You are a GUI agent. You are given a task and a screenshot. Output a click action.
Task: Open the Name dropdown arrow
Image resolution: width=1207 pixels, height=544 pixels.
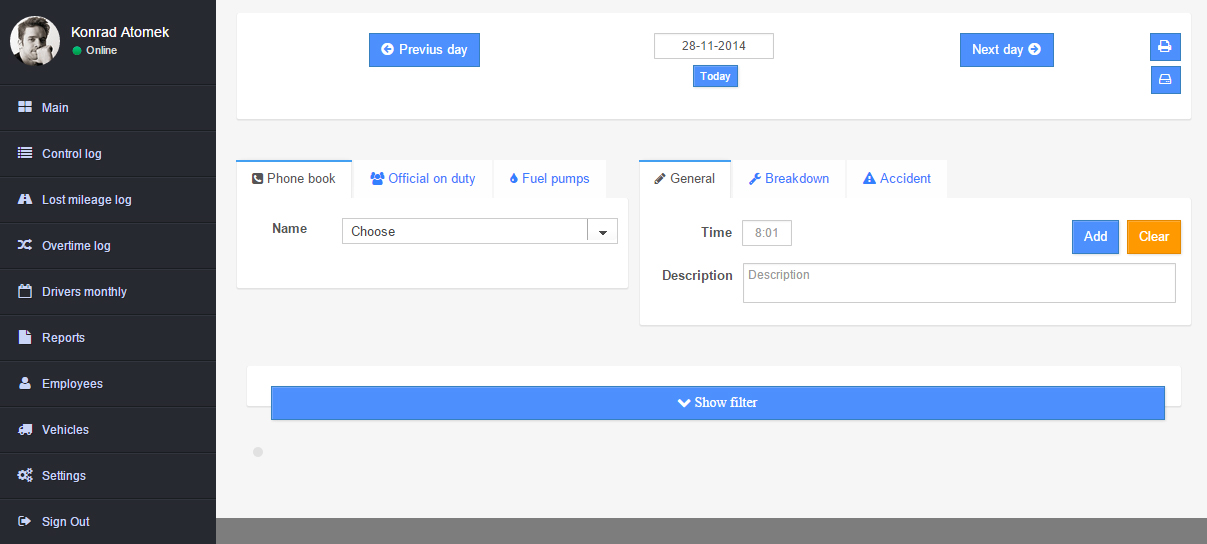click(602, 232)
